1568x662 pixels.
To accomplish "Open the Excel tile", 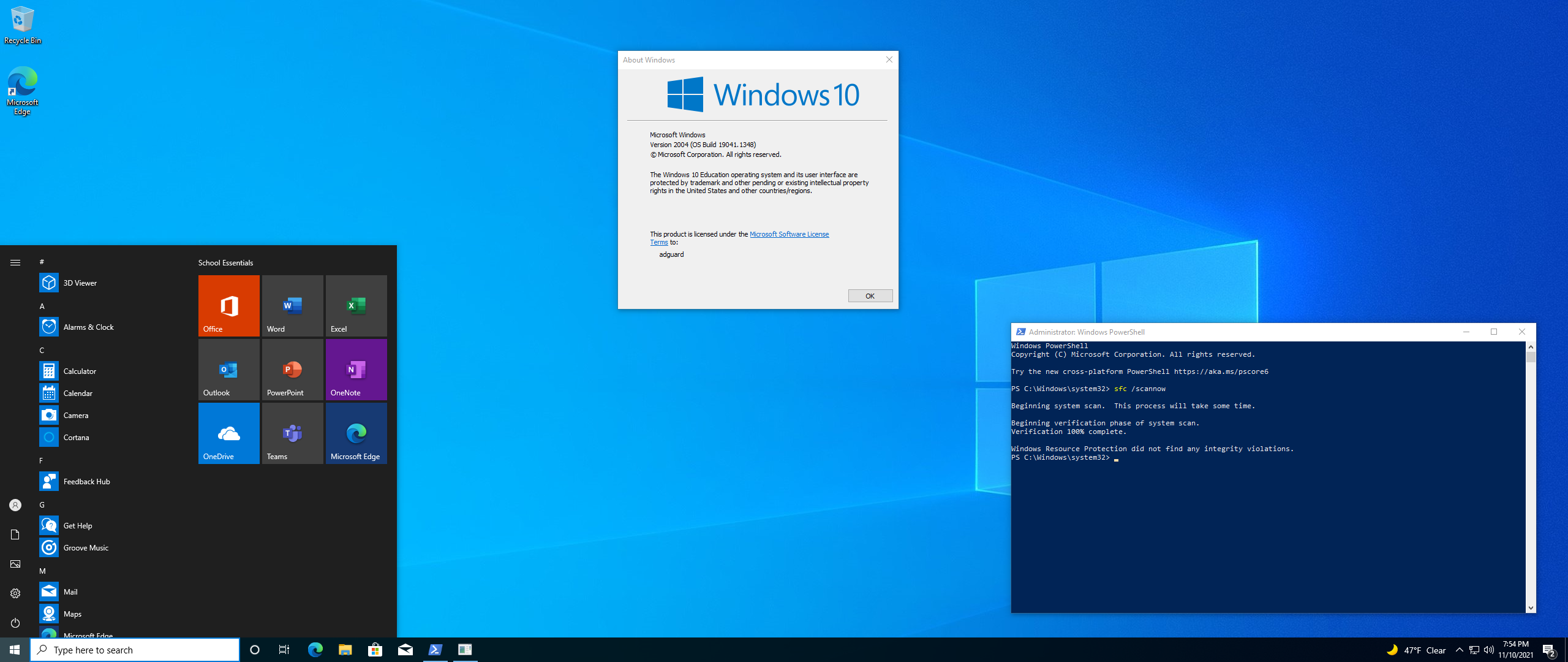I will coord(356,305).
